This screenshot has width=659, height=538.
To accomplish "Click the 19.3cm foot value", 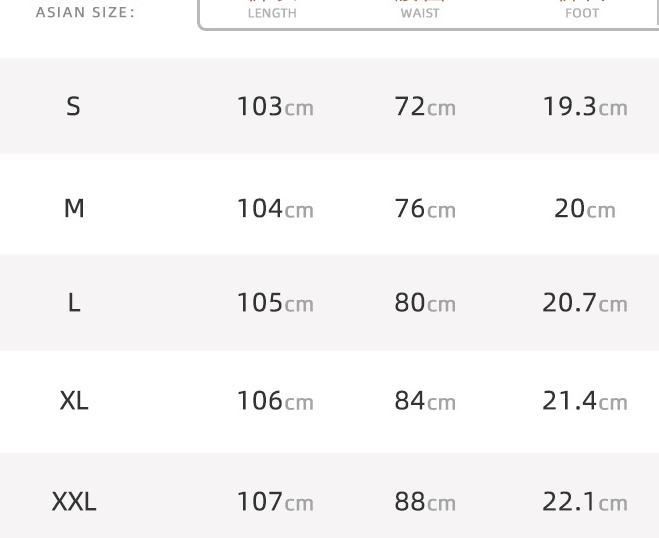I will (x=585, y=106).
